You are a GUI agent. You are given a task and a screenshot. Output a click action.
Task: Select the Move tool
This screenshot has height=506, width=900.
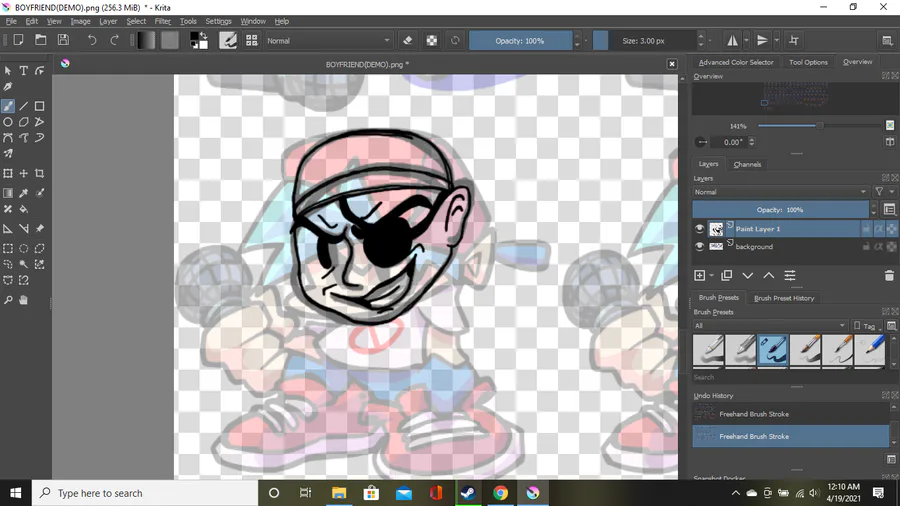coord(24,173)
